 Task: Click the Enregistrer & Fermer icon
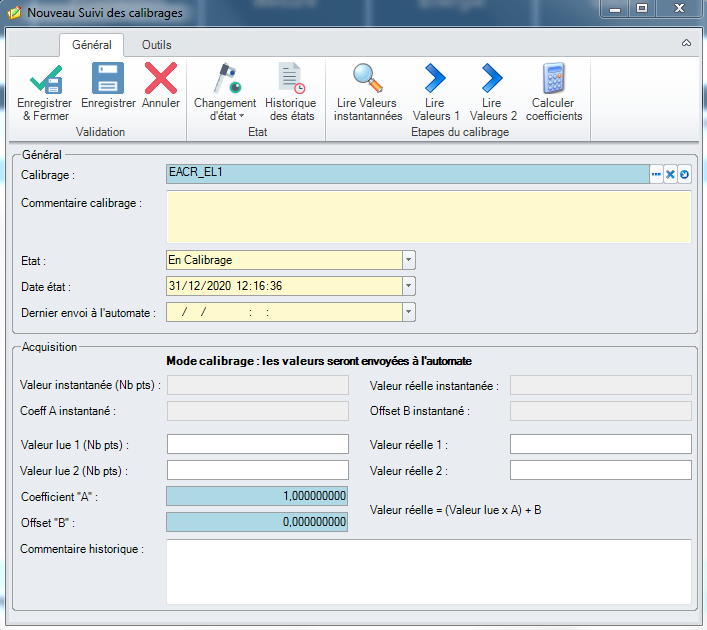(45, 80)
